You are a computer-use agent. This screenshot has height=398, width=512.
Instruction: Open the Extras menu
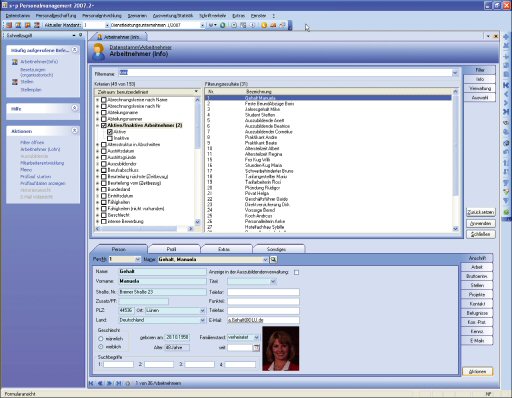click(238, 16)
